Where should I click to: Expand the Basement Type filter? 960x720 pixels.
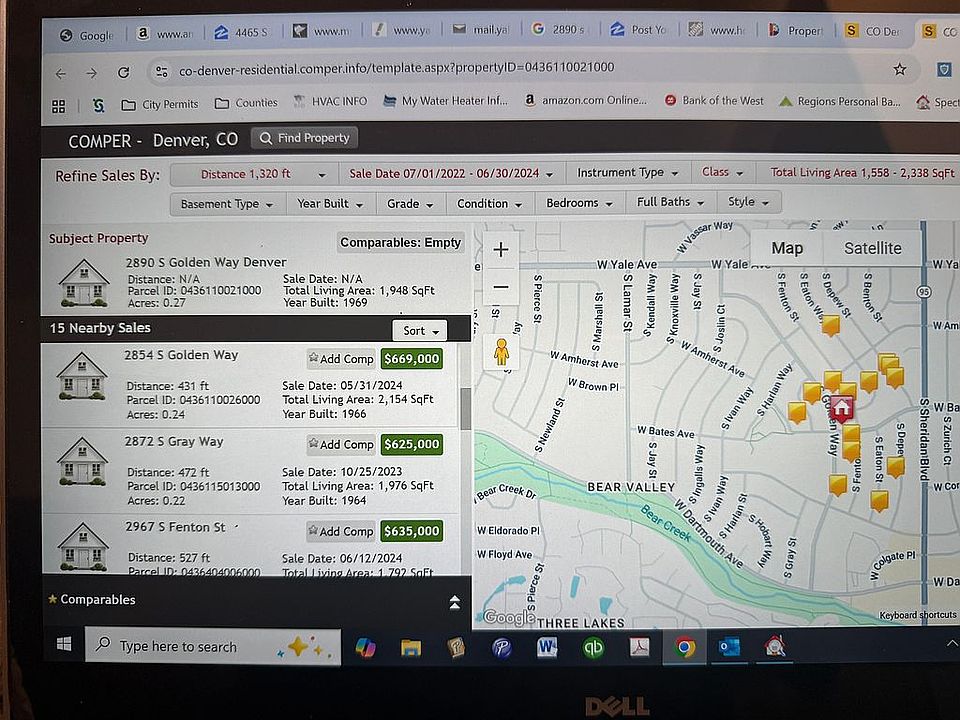point(226,204)
